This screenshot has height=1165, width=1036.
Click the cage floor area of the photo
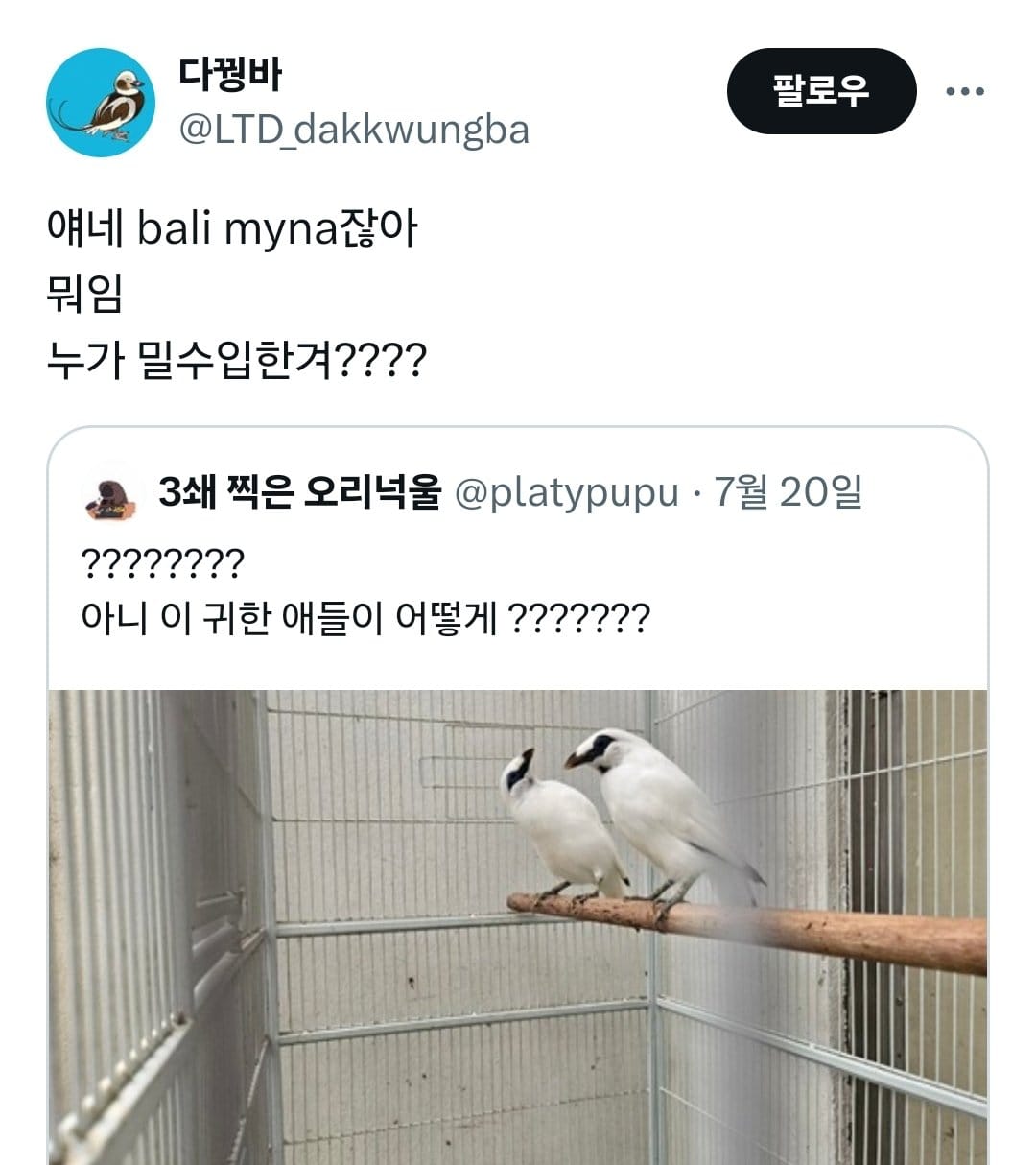[460, 1104]
